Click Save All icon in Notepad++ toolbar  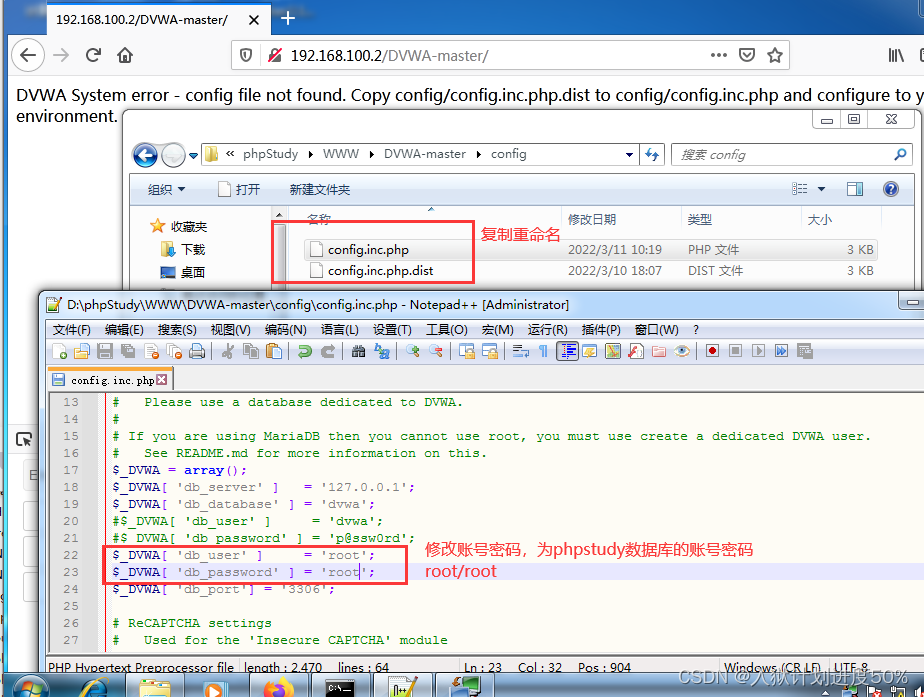pos(128,351)
